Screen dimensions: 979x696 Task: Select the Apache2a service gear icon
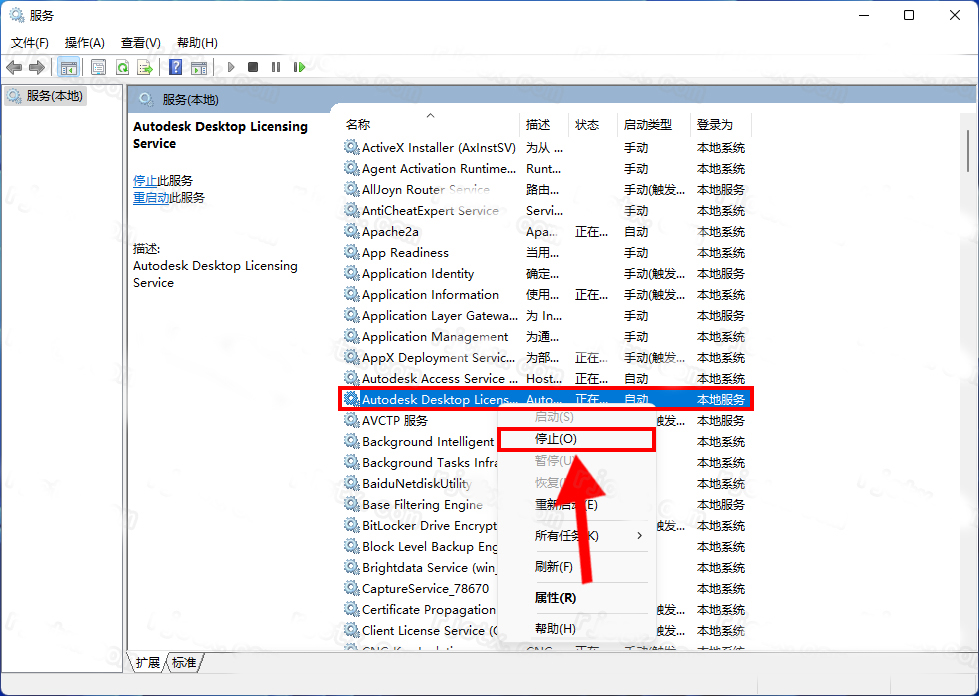(x=351, y=232)
